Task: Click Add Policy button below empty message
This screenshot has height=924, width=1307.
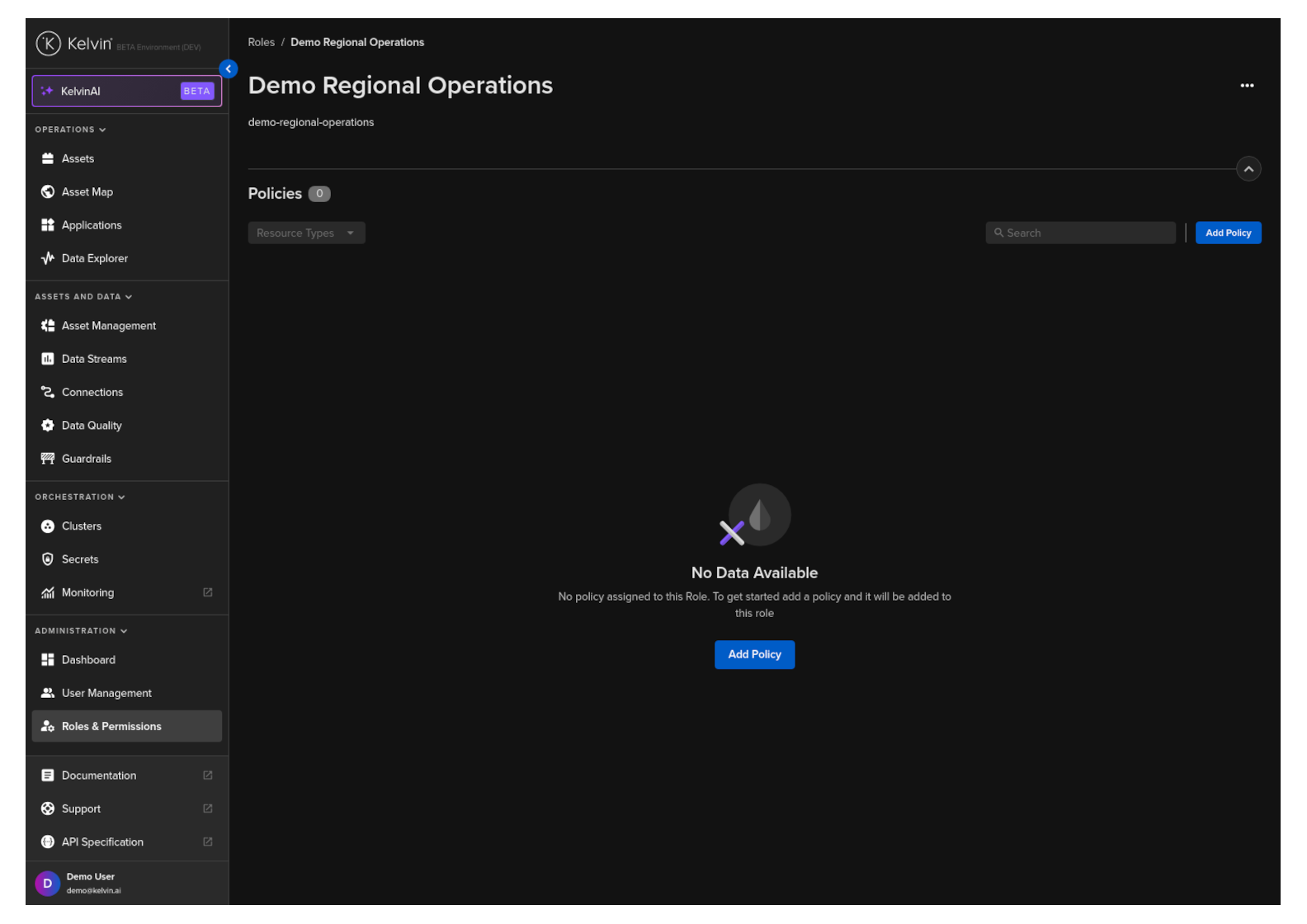Action: (x=754, y=655)
